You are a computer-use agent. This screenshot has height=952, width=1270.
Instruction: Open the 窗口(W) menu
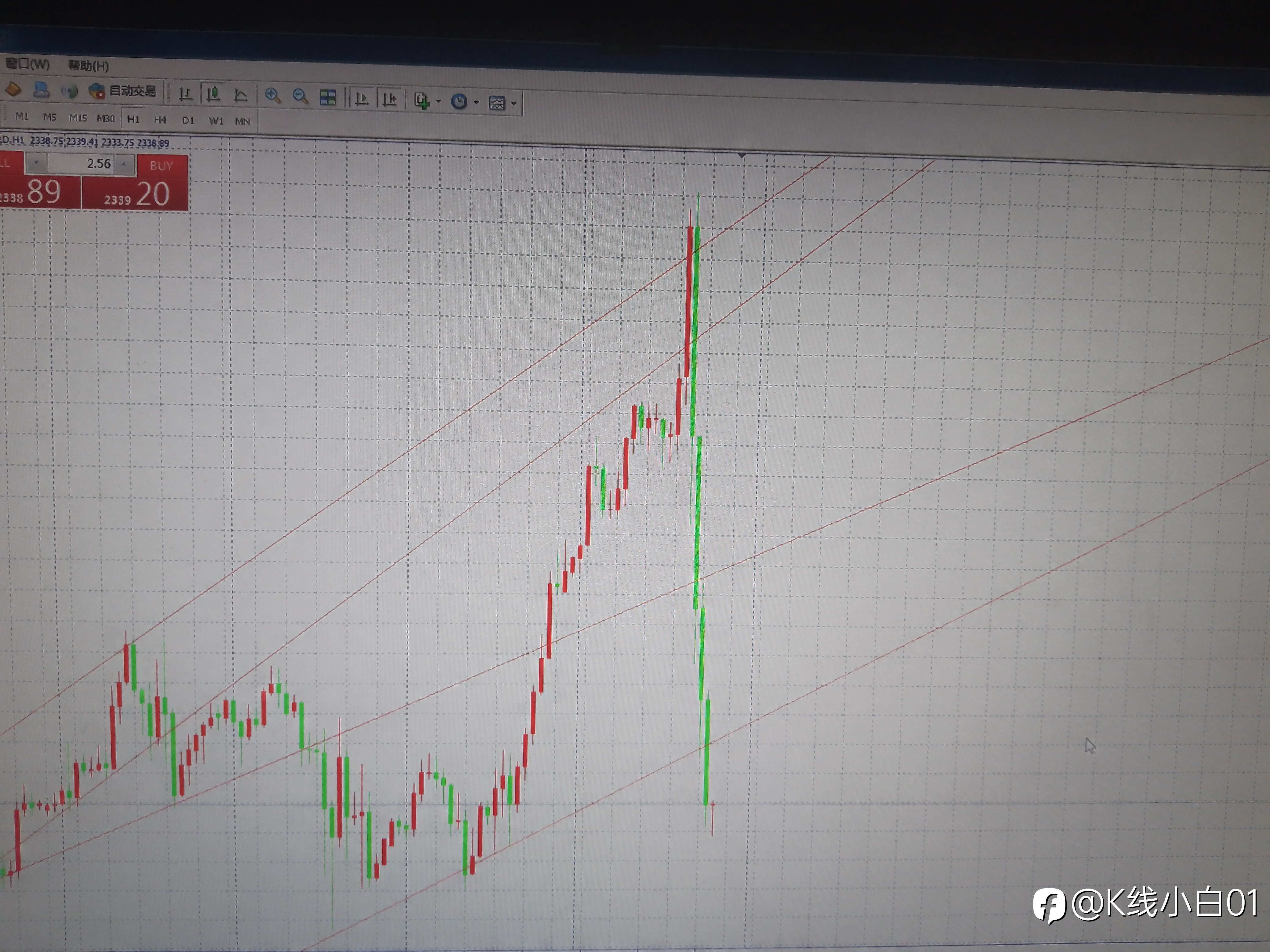pyautogui.click(x=27, y=64)
